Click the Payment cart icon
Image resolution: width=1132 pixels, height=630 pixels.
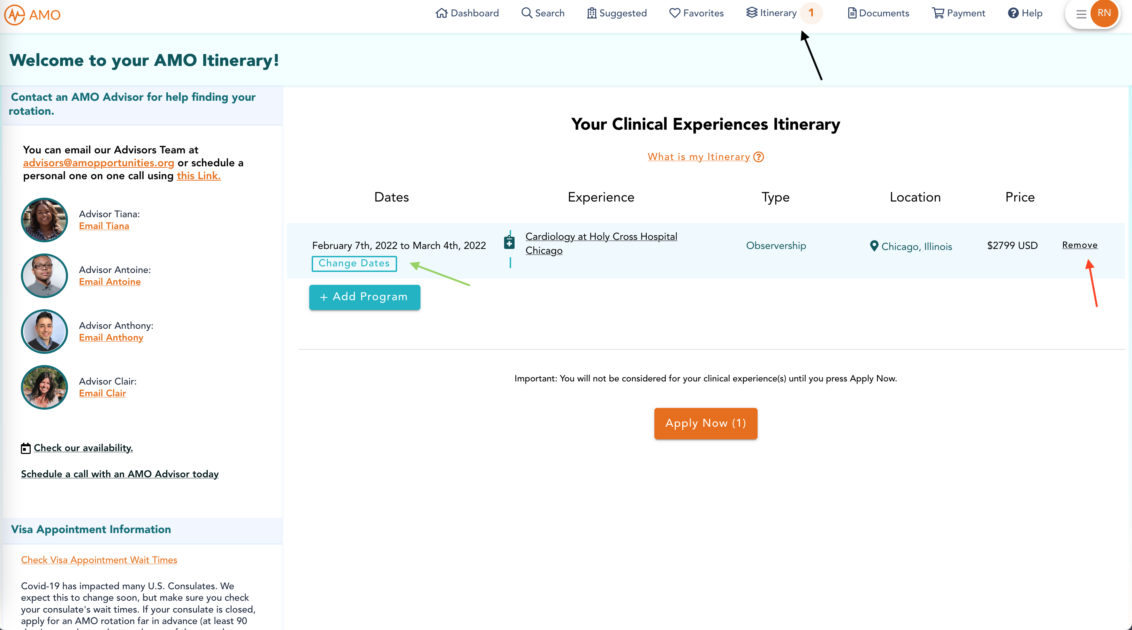938,13
